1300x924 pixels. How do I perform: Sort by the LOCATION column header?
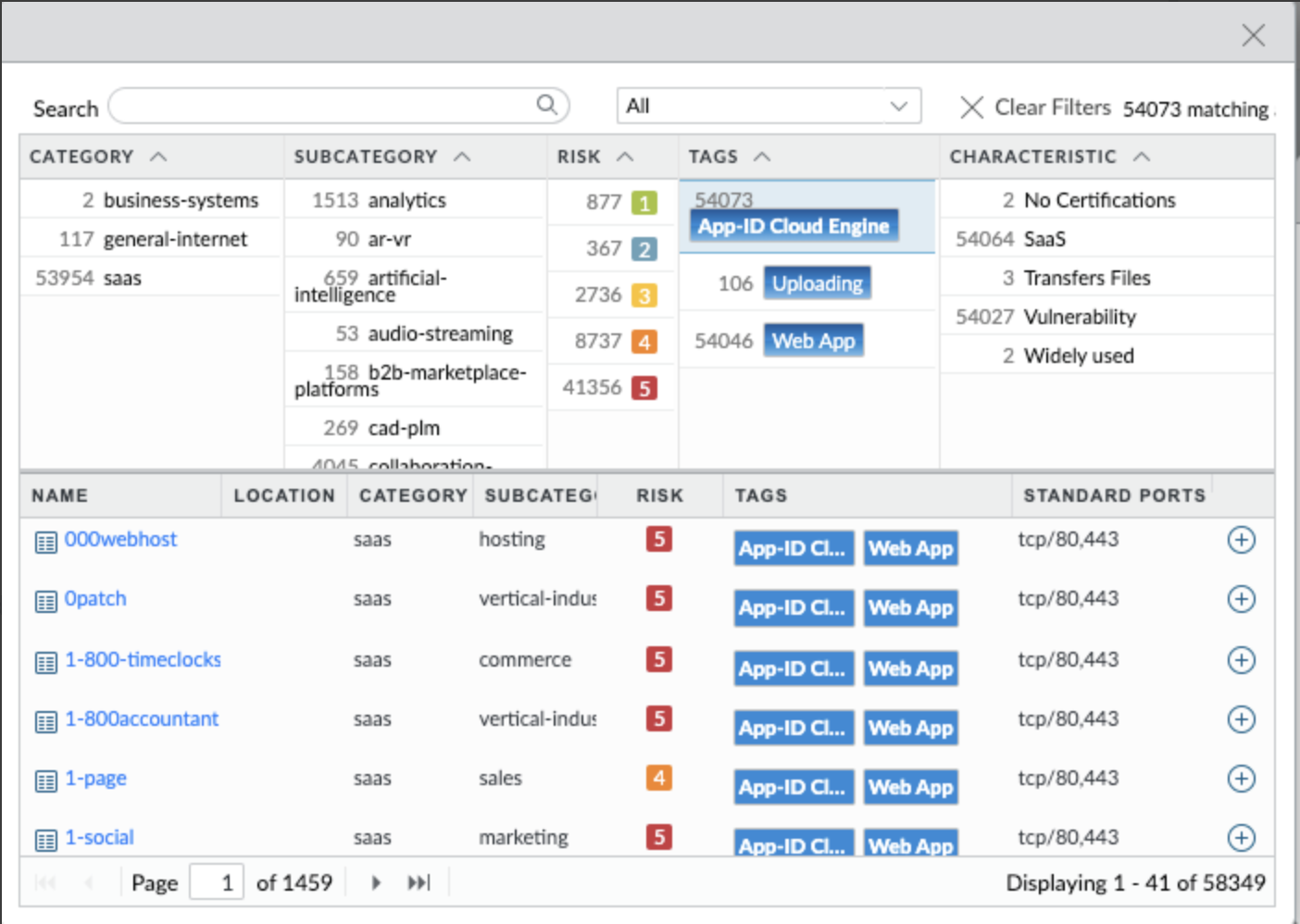tap(284, 495)
